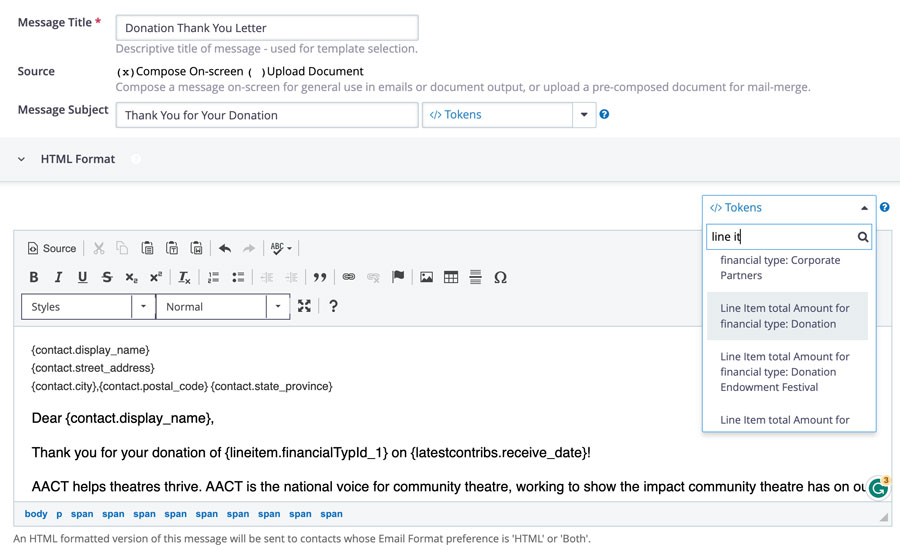Click the Grammarly icon in editor

pyautogui.click(x=879, y=487)
